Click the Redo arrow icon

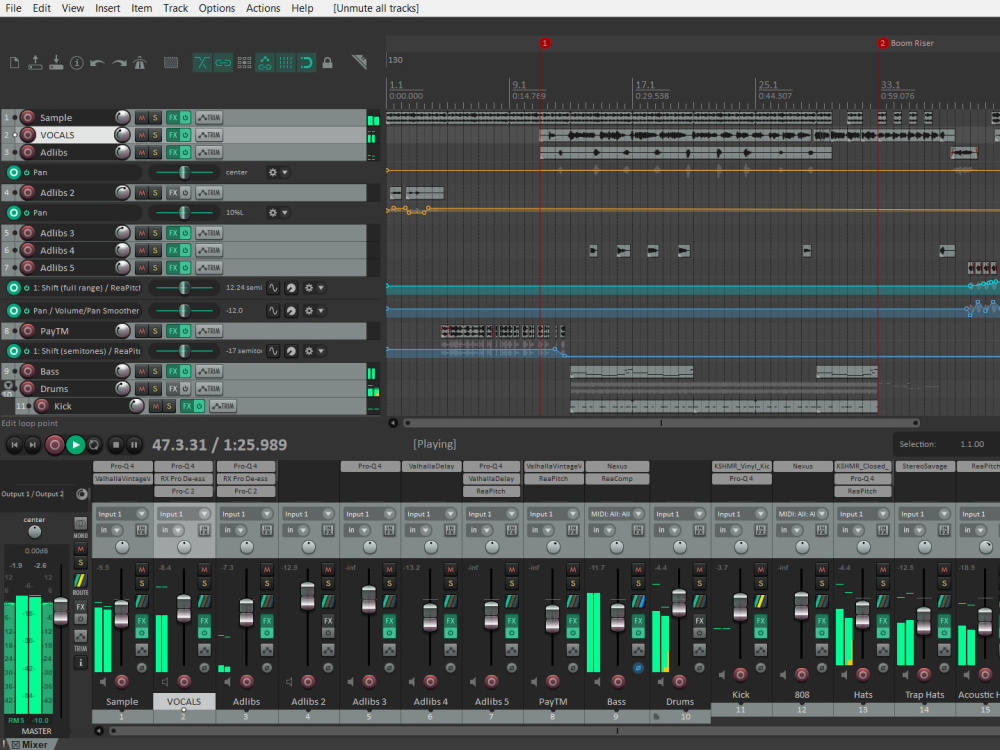pos(119,62)
